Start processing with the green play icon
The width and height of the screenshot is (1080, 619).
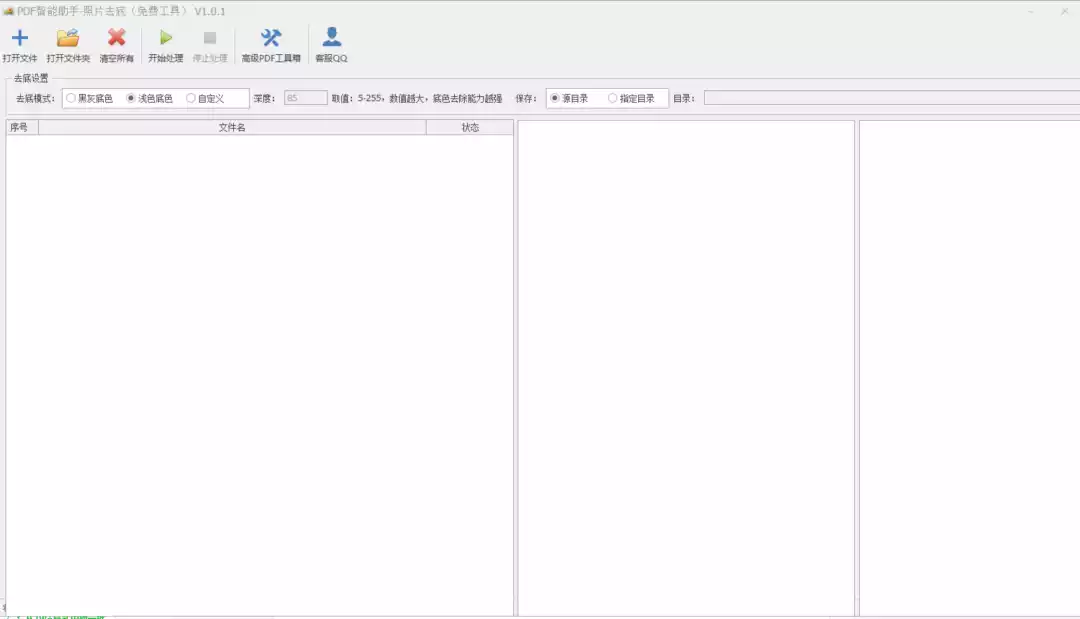[165, 38]
